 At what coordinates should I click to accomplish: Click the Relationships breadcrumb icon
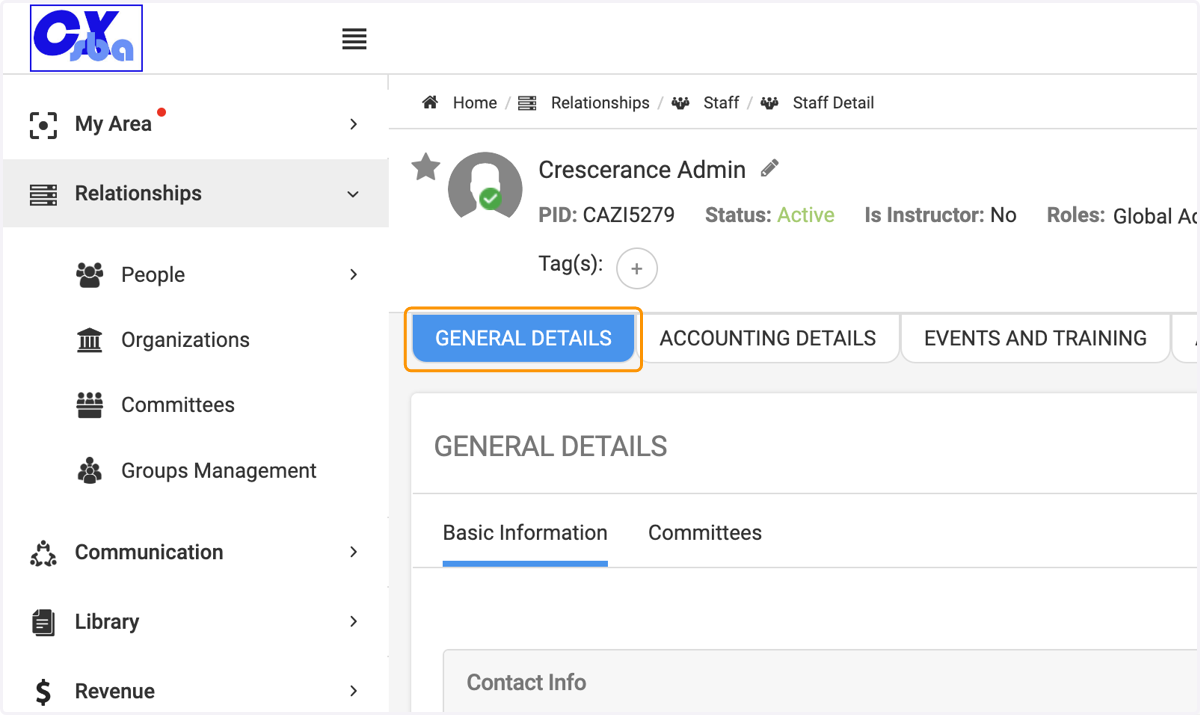527,103
